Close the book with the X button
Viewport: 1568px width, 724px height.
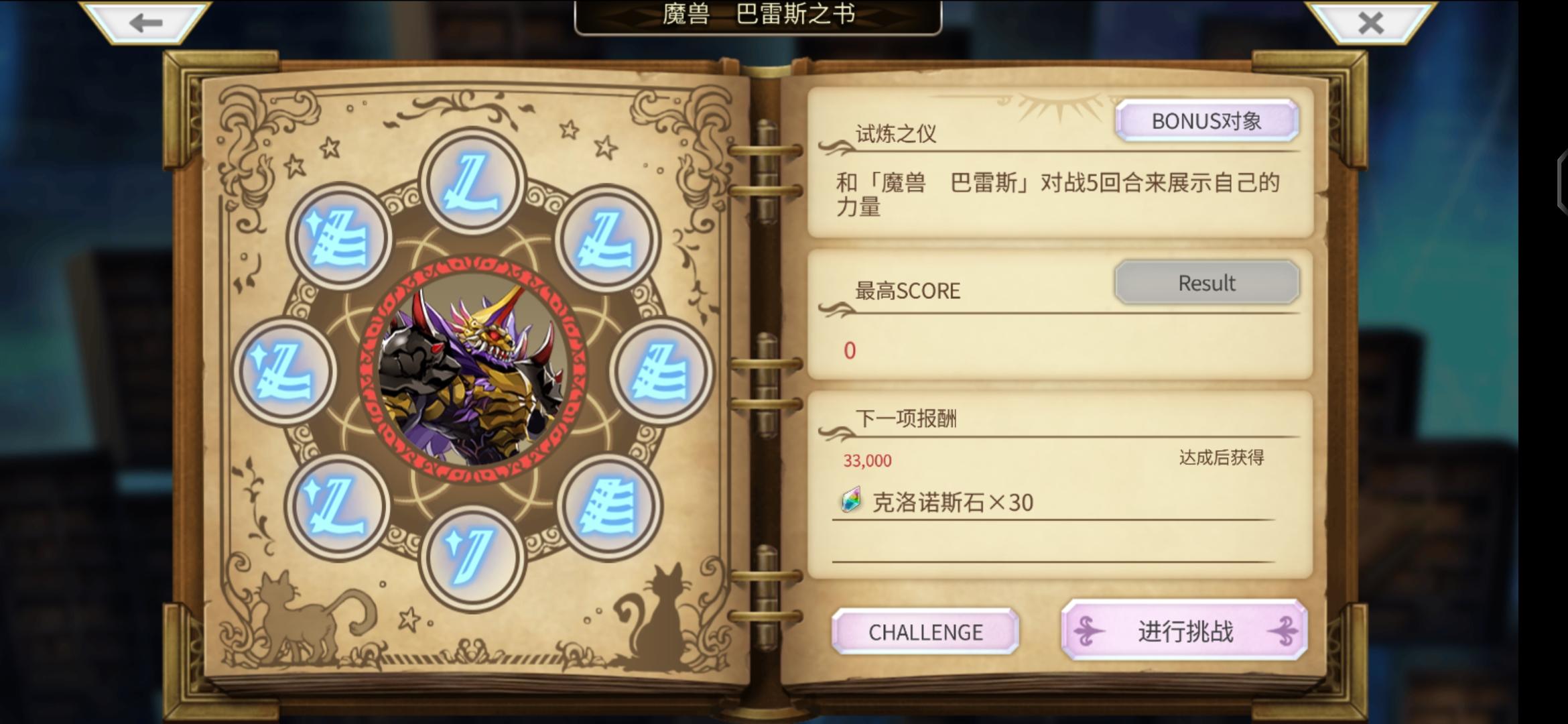pos(1371,23)
